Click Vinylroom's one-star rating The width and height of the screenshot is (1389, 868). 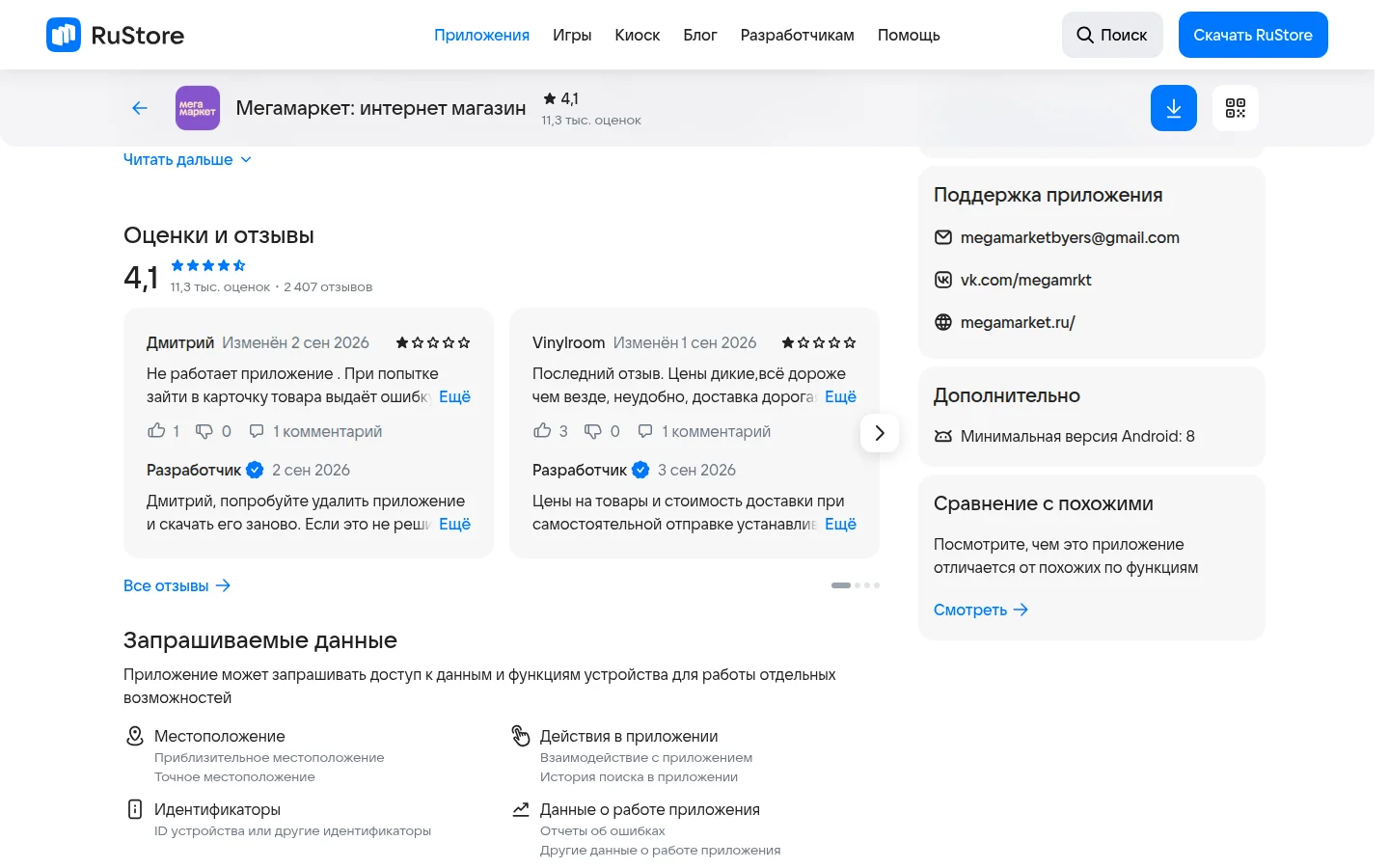[819, 342]
